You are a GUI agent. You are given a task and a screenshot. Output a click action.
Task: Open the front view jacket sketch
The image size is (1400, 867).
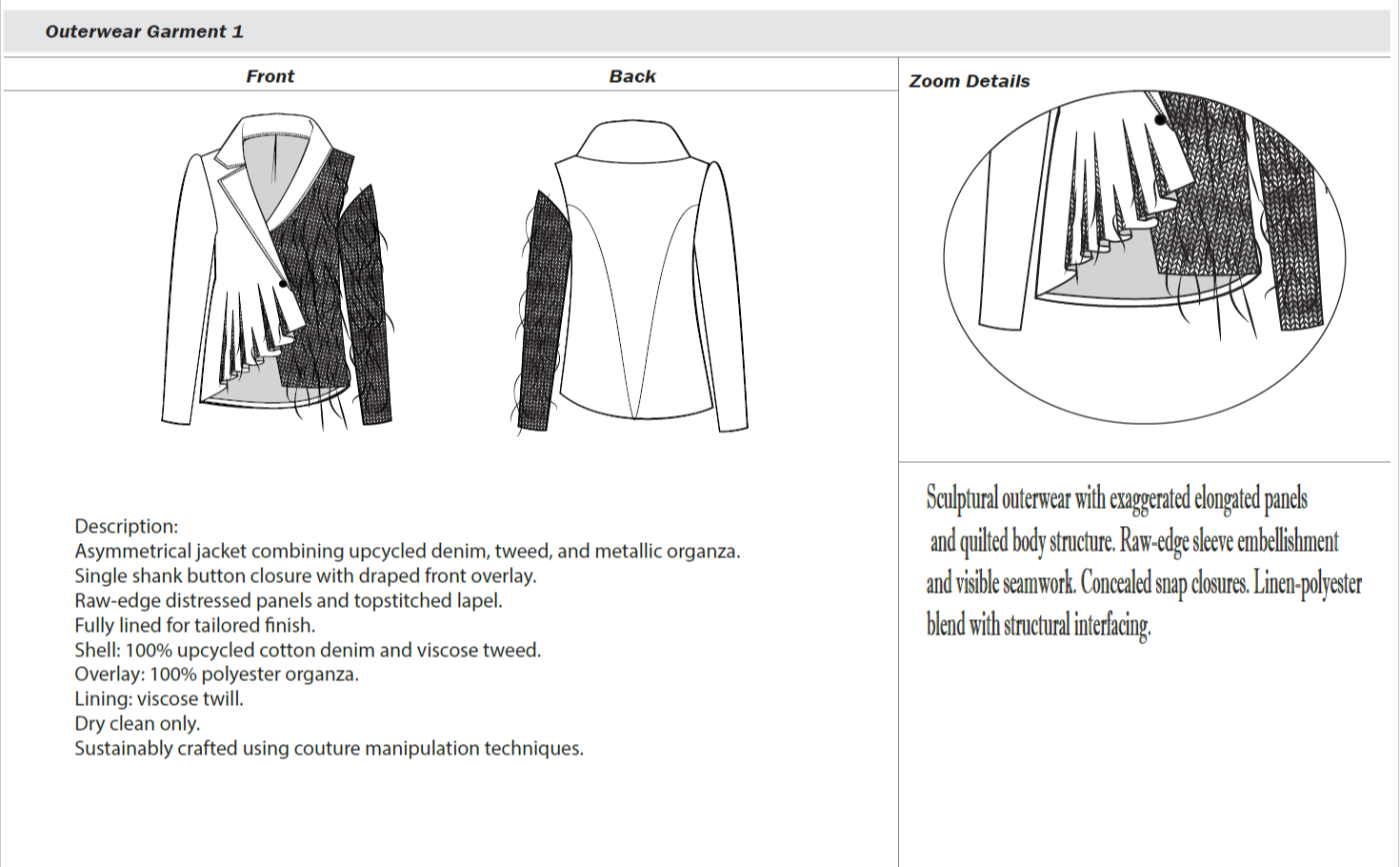tap(276, 272)
